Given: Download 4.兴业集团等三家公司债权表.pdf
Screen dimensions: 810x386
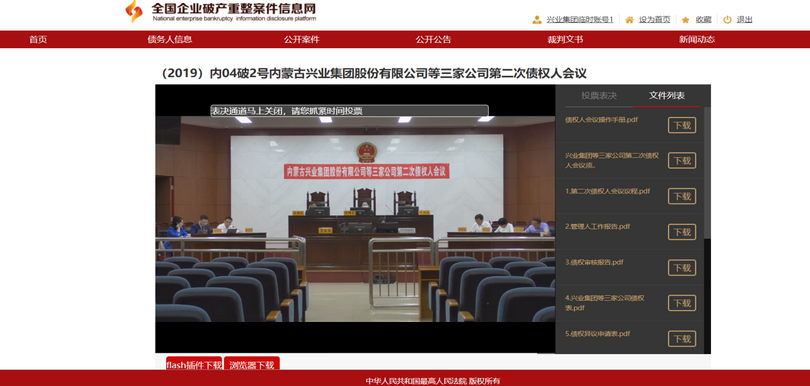Looking at the screenshot, I should pyautogui.click(x=682, y=303).
